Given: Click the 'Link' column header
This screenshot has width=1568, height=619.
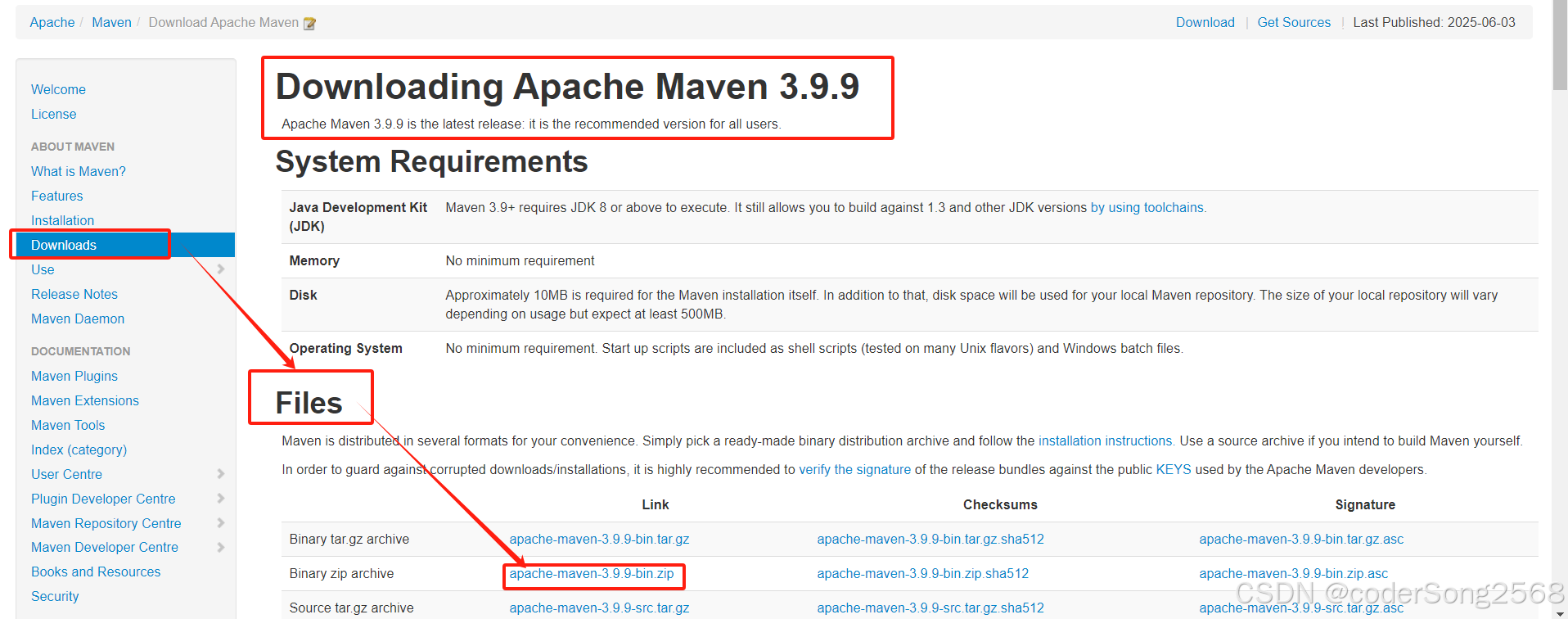Looking at the screenshot, I should (655, 505).
